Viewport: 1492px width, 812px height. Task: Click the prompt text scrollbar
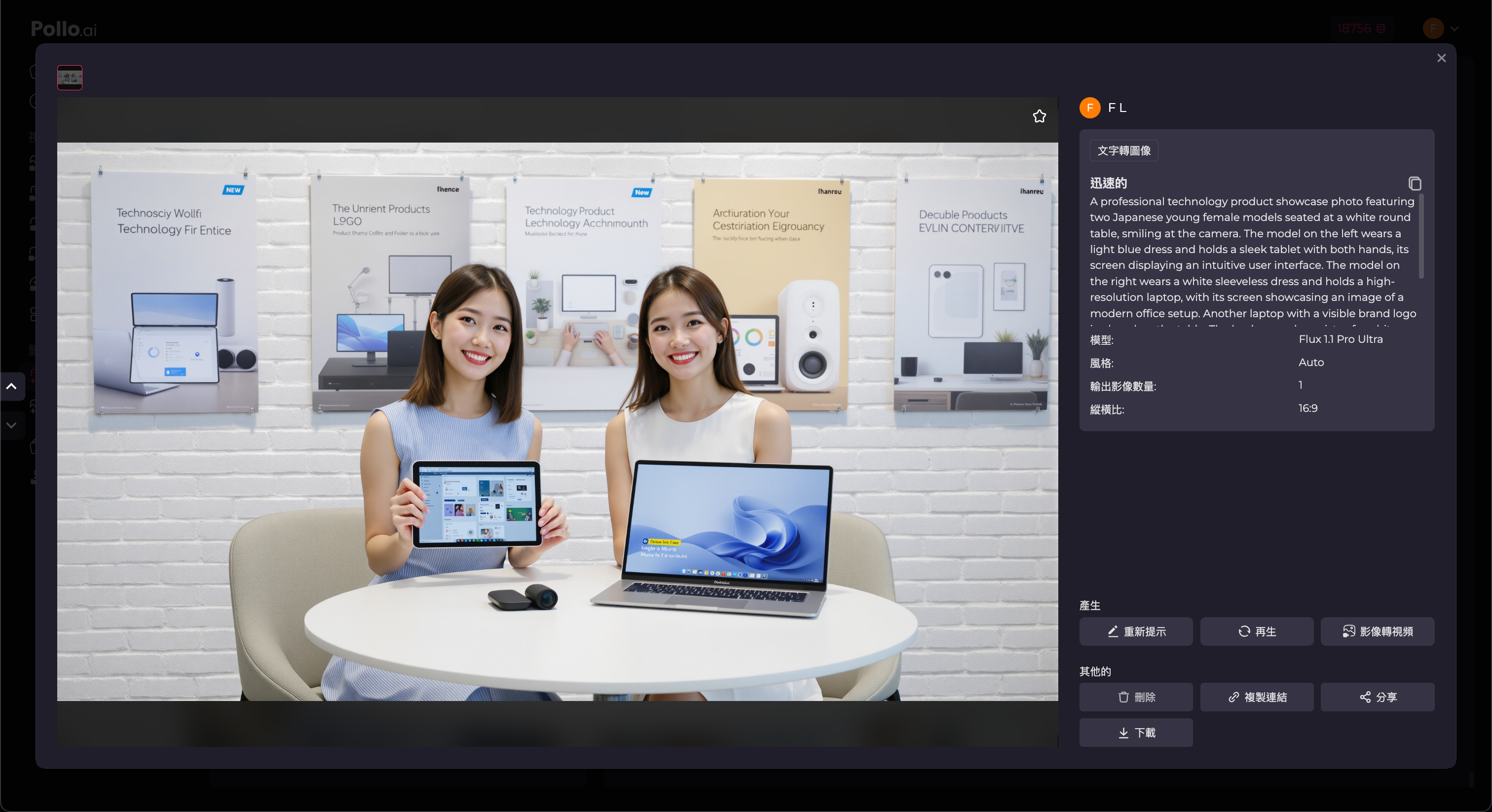point(1421,237)
